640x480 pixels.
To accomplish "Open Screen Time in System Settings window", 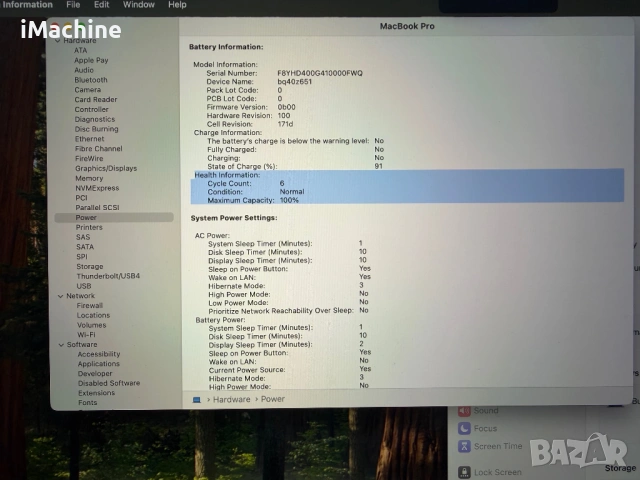I will 498,447.
